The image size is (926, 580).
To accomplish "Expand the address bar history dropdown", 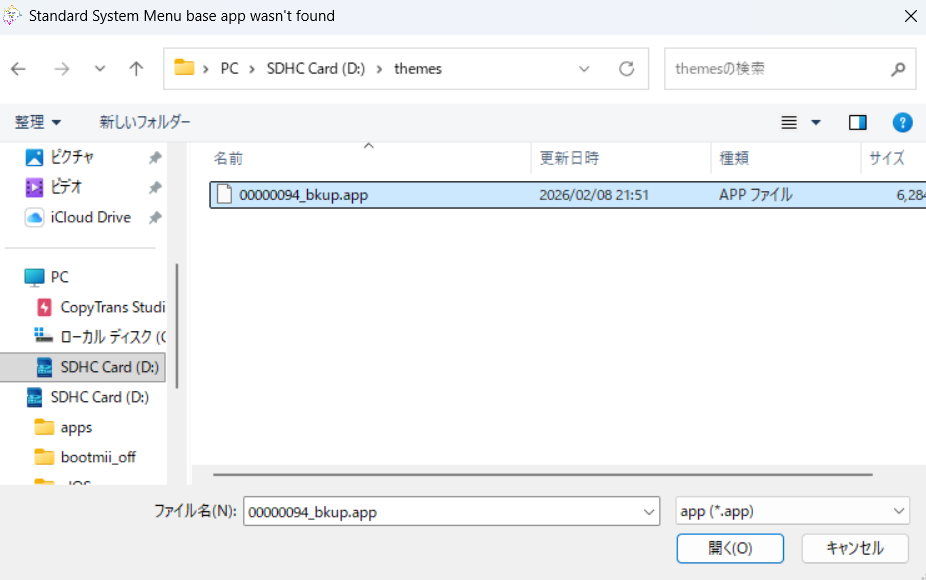I will tap(585, 69).
